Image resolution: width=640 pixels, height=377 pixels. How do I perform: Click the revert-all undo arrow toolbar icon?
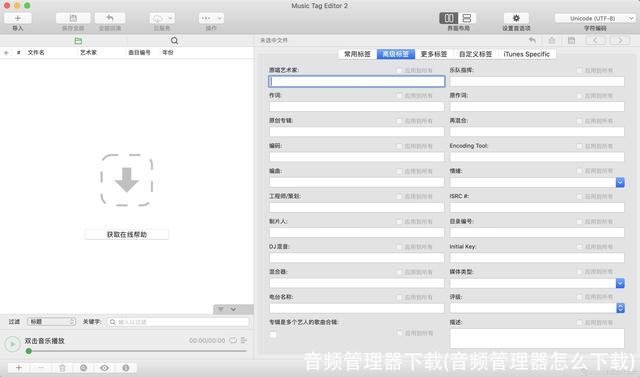[110, 18]
